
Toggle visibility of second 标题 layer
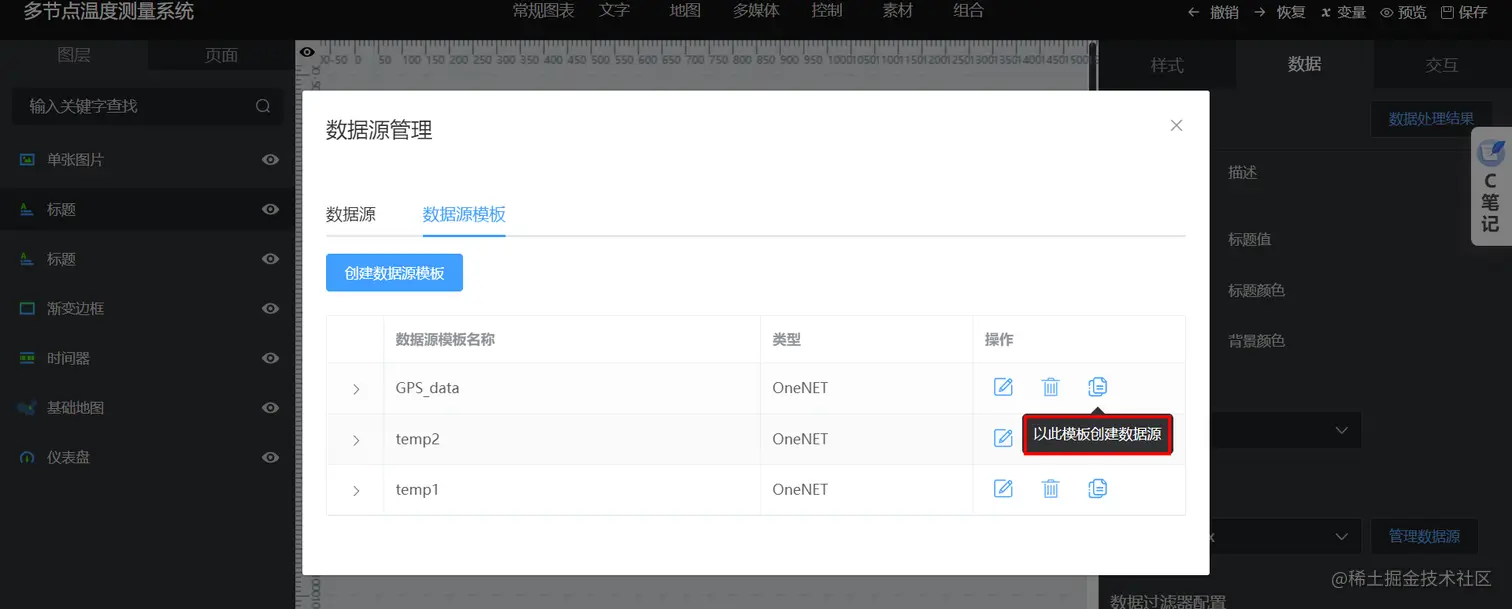[x=270, y=259]
